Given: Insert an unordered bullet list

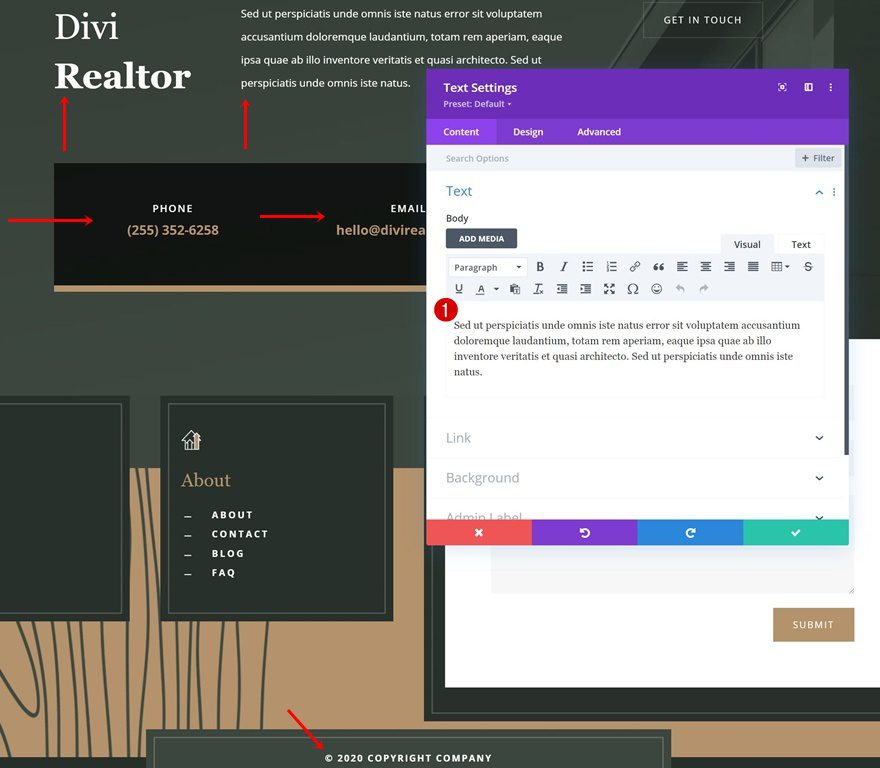Looking at the screenshot, I should (587, 266).
